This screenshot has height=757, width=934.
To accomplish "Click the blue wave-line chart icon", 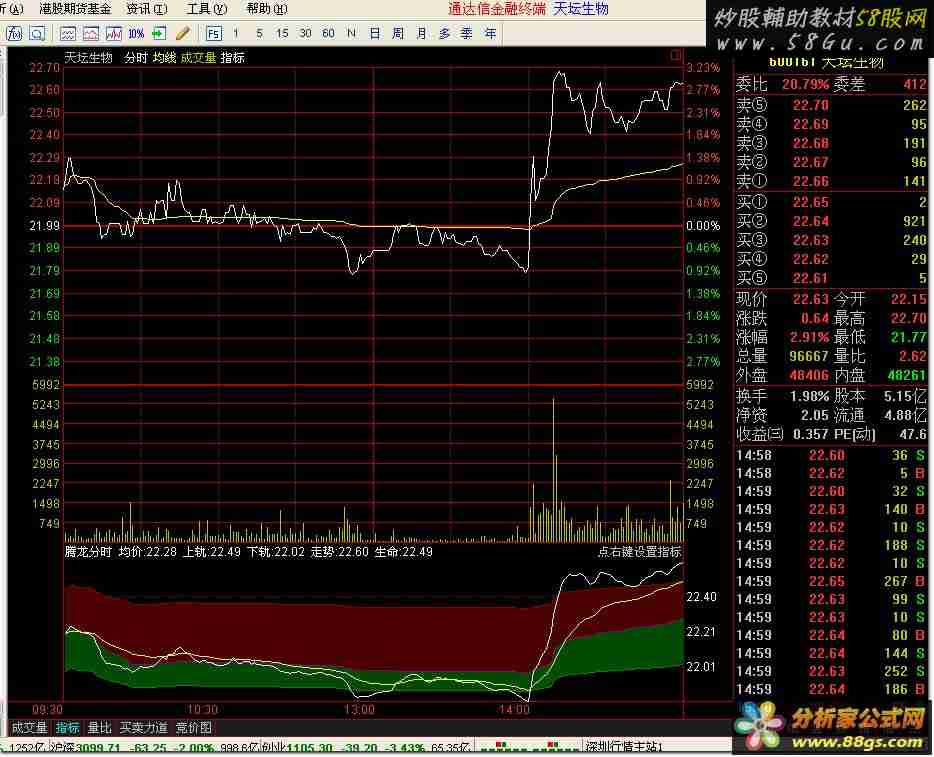I will coord(67,33).
